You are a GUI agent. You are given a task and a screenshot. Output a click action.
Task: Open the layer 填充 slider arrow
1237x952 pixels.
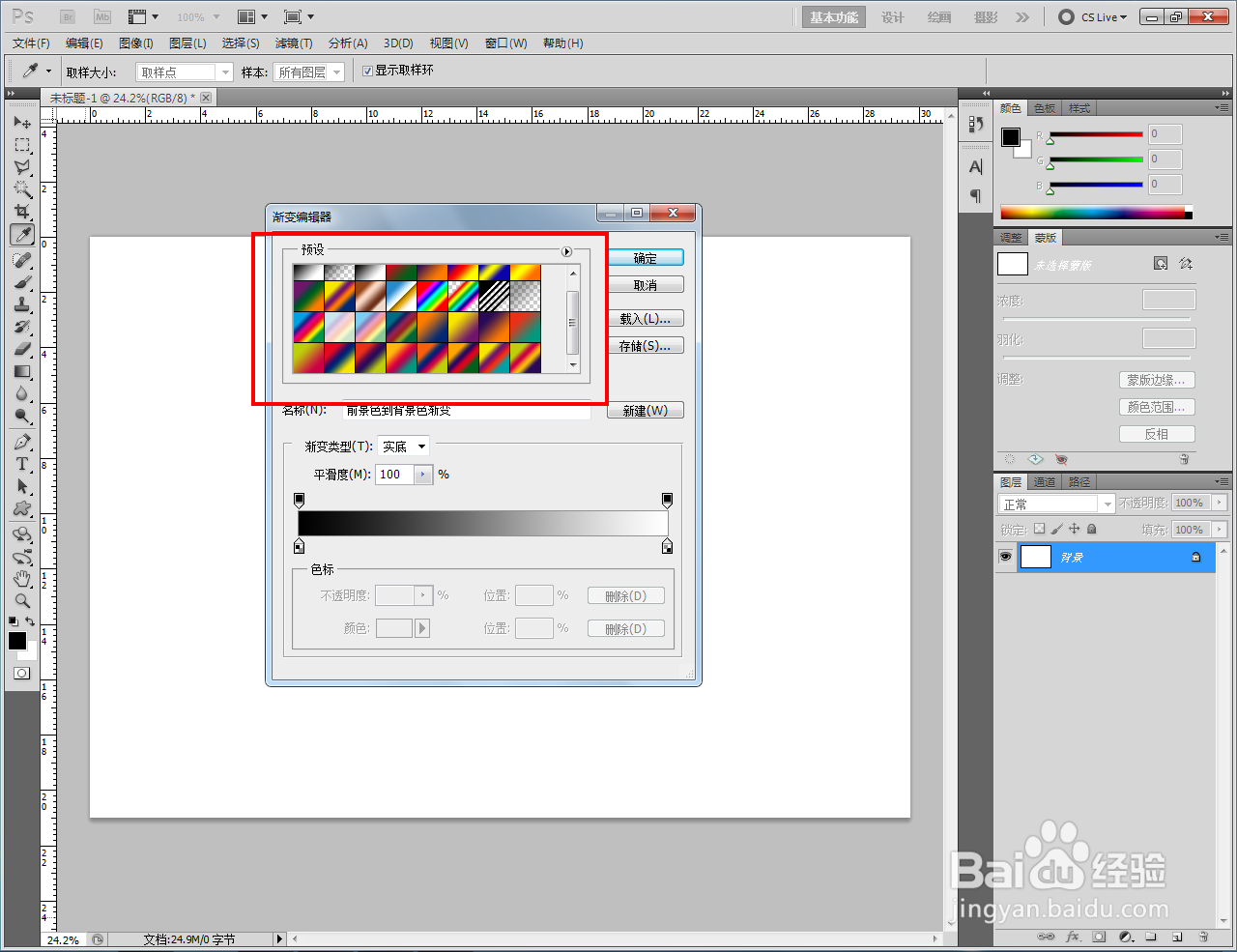1219,530
